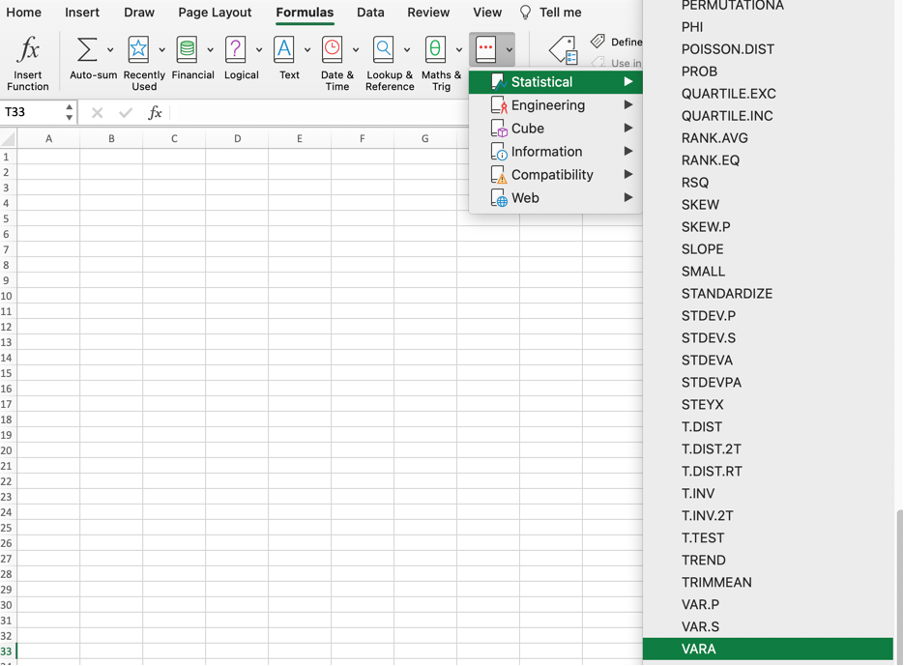This screenshot has width=904, height=666.
Task: Open the Lookup & Reference functions icon
Action: 383,50
